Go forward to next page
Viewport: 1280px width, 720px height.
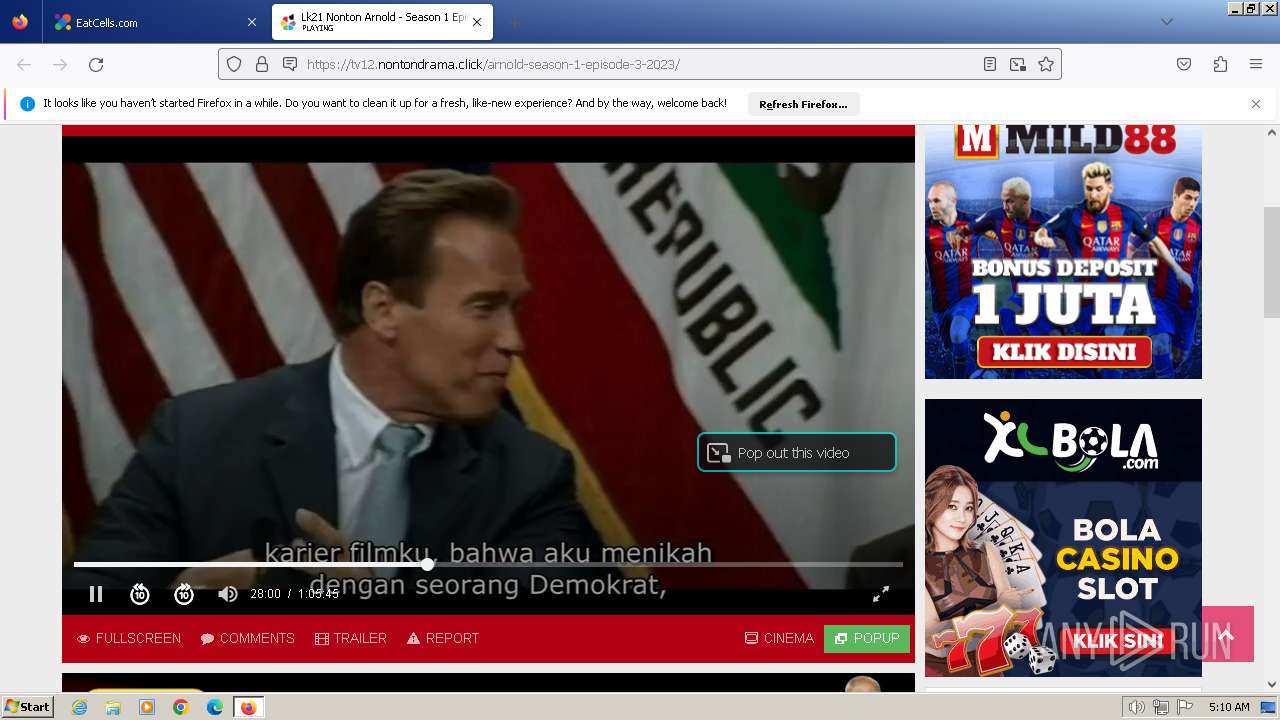(x=60, y=64)
